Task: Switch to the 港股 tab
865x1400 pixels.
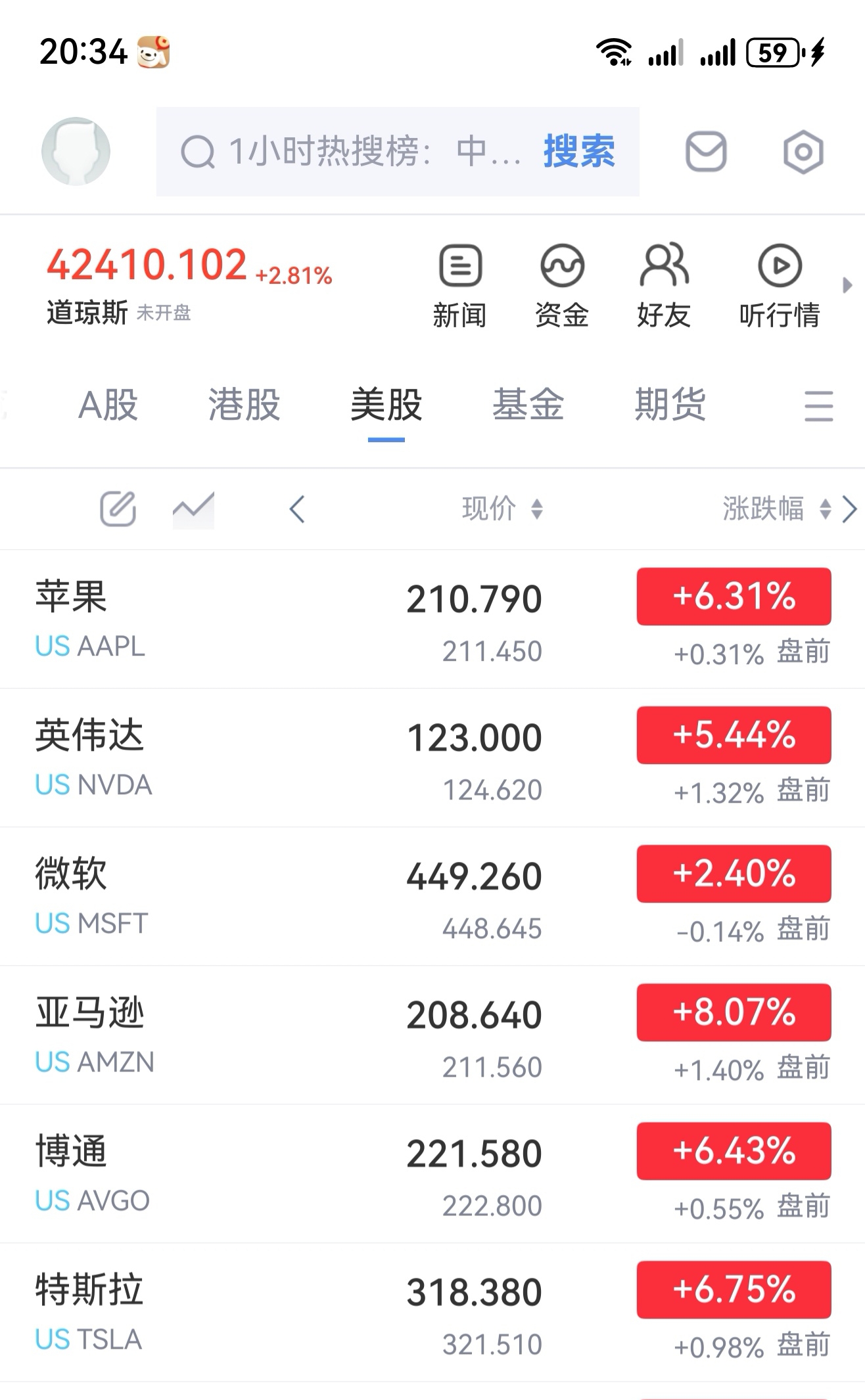Action: [245, 404]
